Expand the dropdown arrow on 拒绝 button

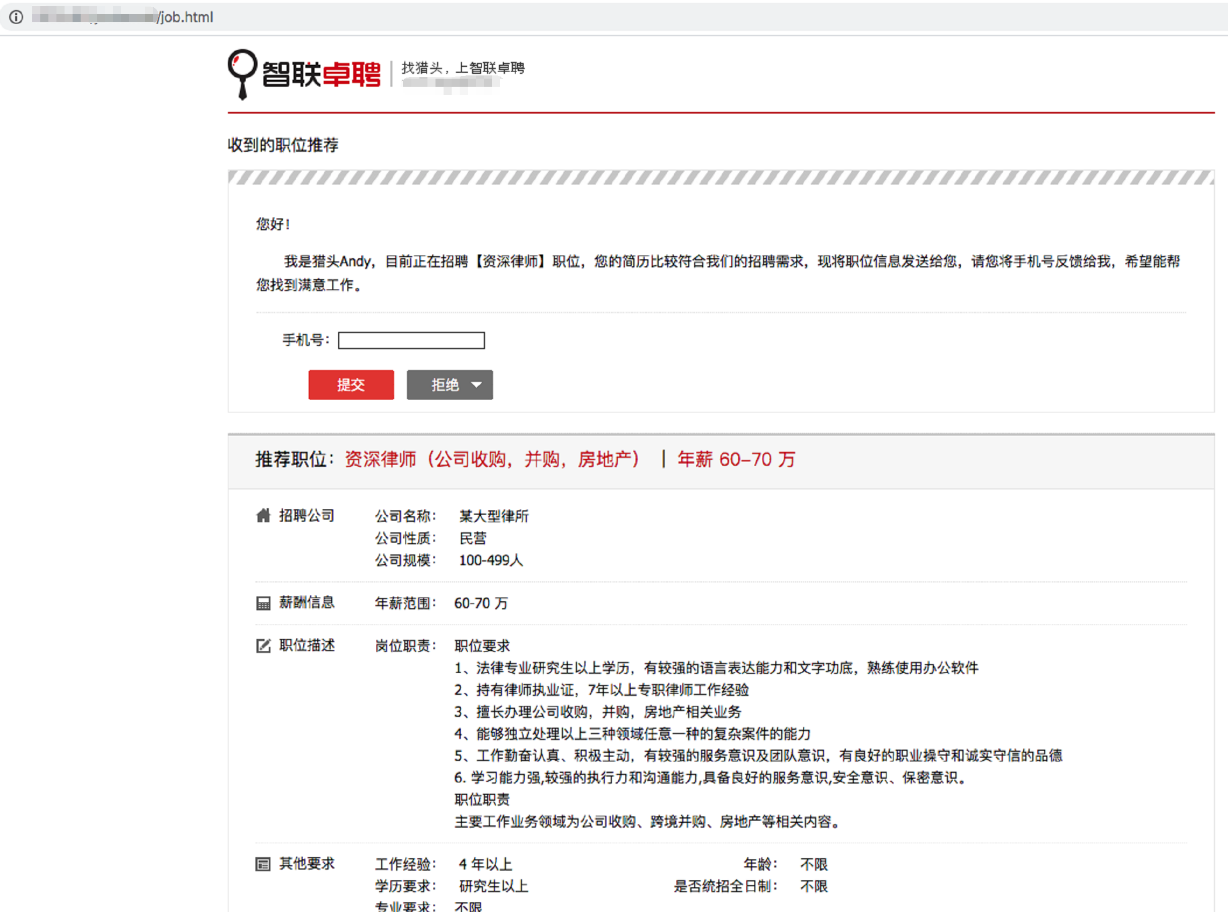tap(477, 385)
